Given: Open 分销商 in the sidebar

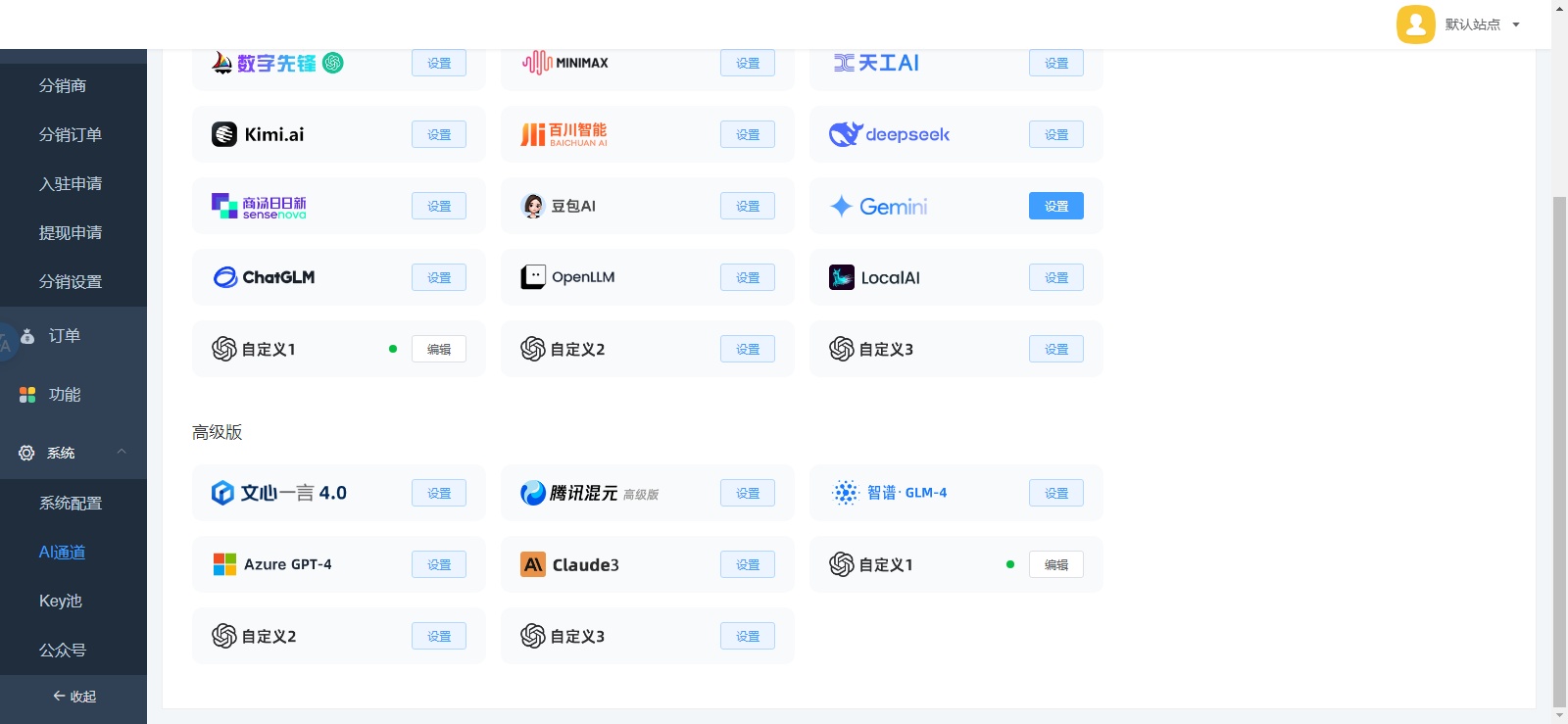Looking at the screenshot, I should coord(63,86).
